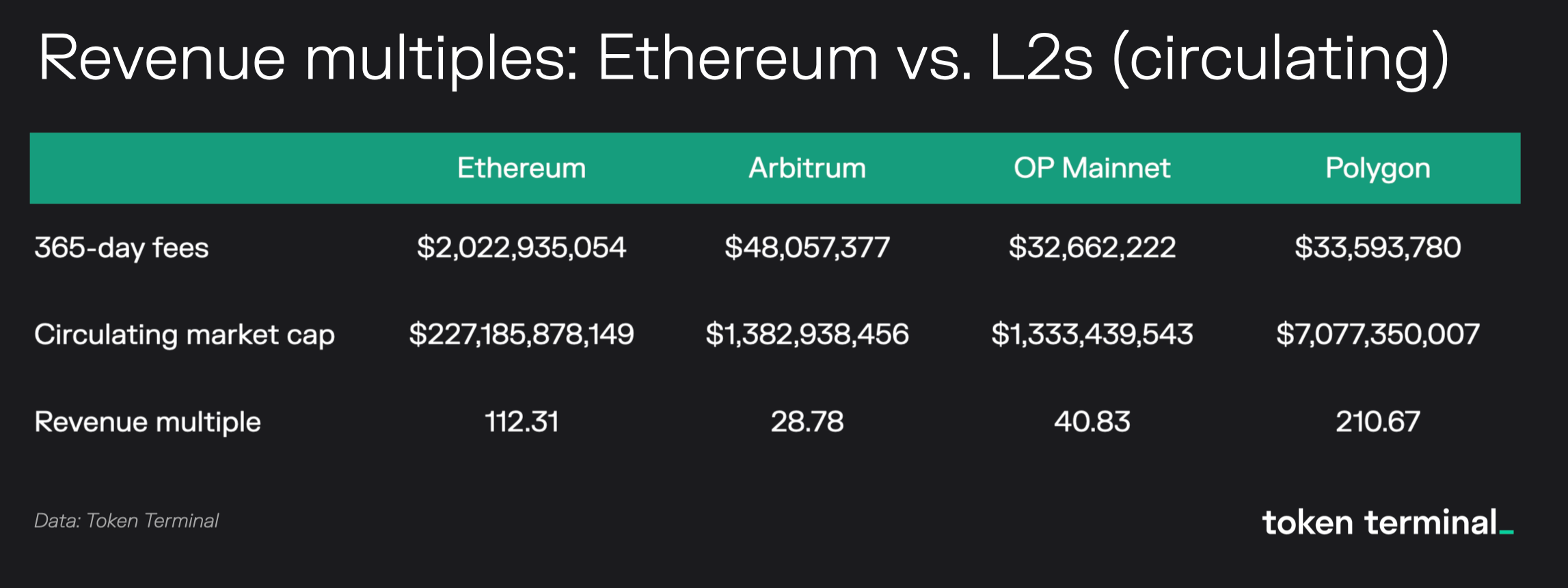Select Arbitrum's revenue multiple 28.78
The image size is (1568, 588).
[x=807, y=422]
